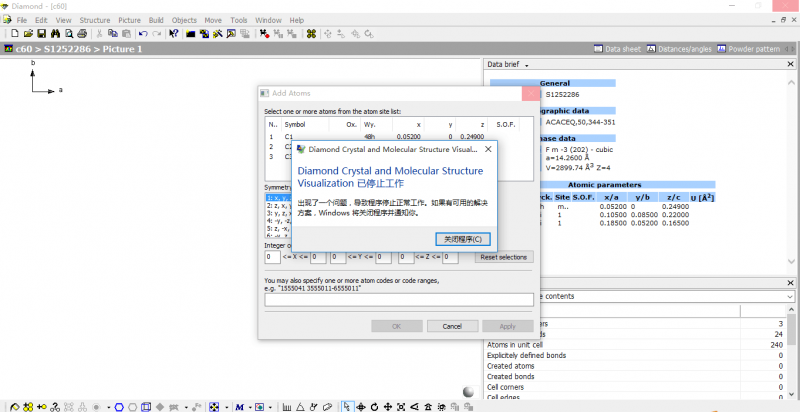800x412 pixels.
Task: Open dropdown arrow next to checkered ball icon
Action: (227, 407)
